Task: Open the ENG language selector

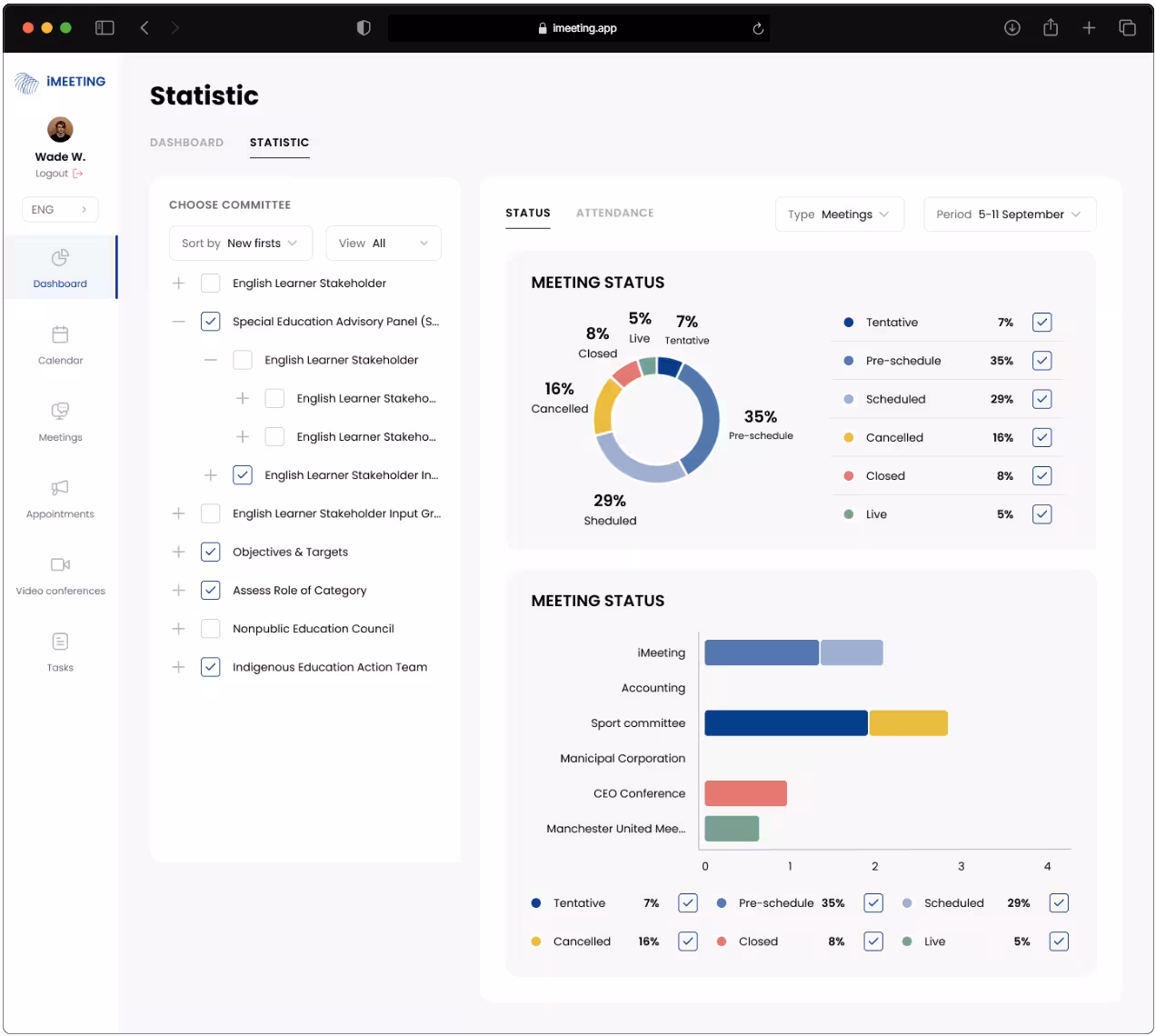Action: tap(60, 210)
